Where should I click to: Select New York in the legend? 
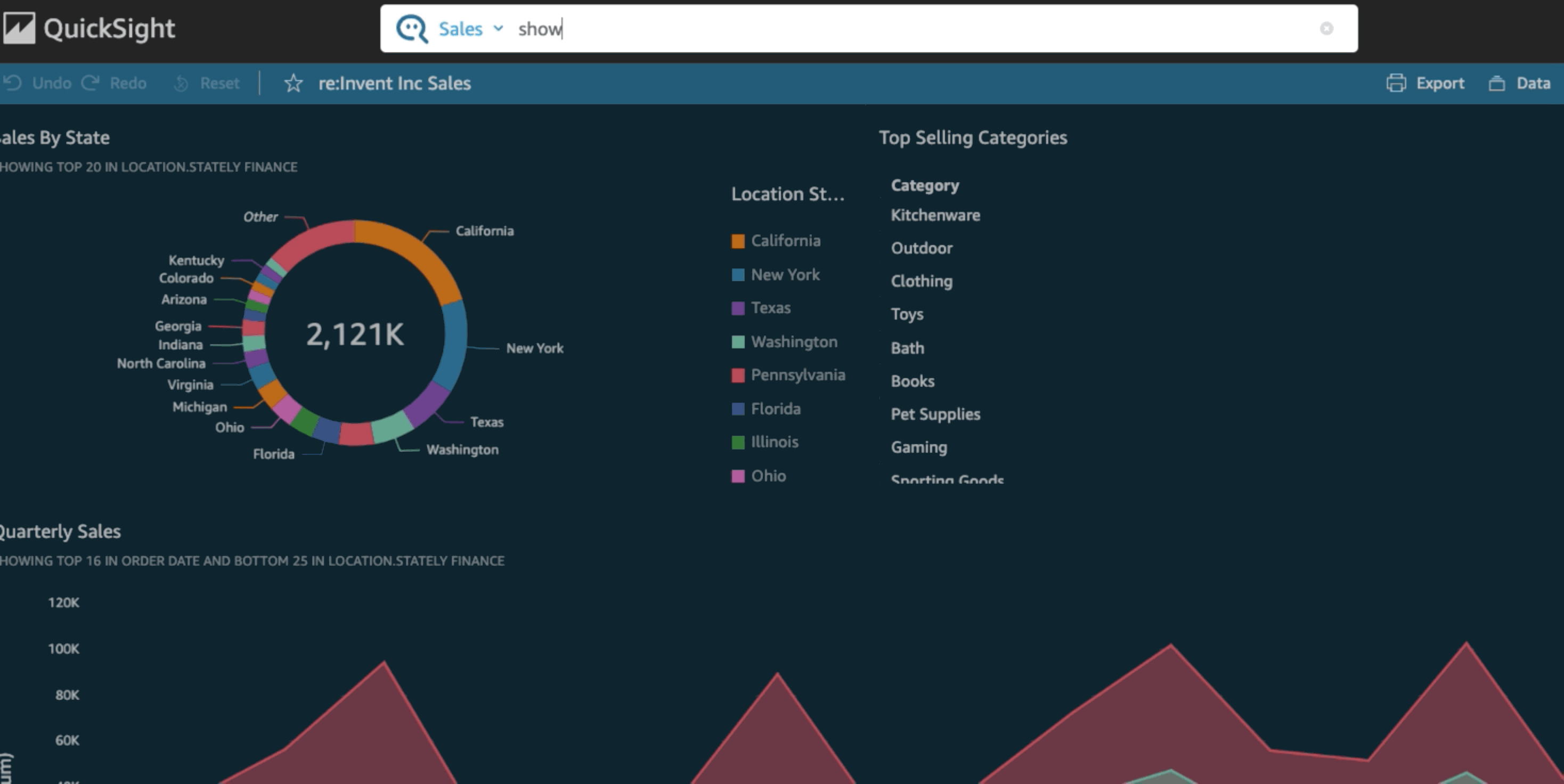[x=785, y=275]
